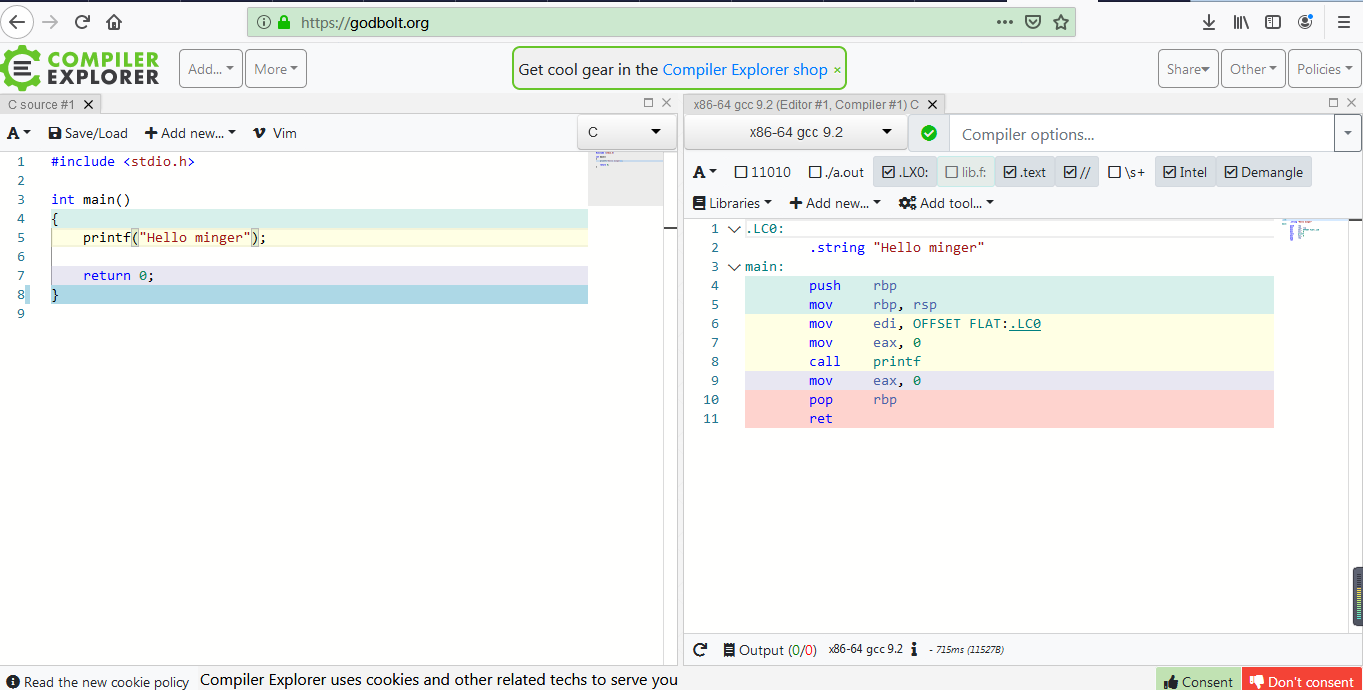Toggle the Demangle option
The image size is (1363, 690).
[x=1264, y=172]
